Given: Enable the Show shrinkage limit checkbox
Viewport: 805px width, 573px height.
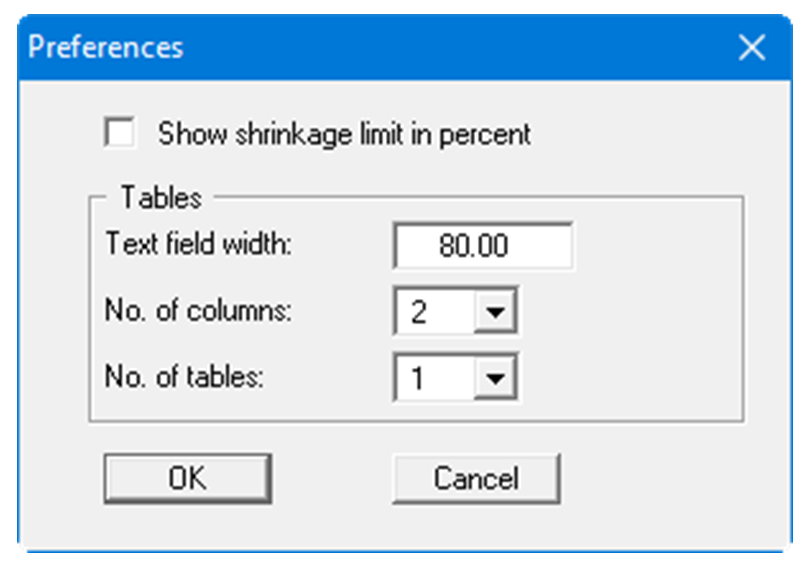Looking at the screenshot, I should 120,133.
